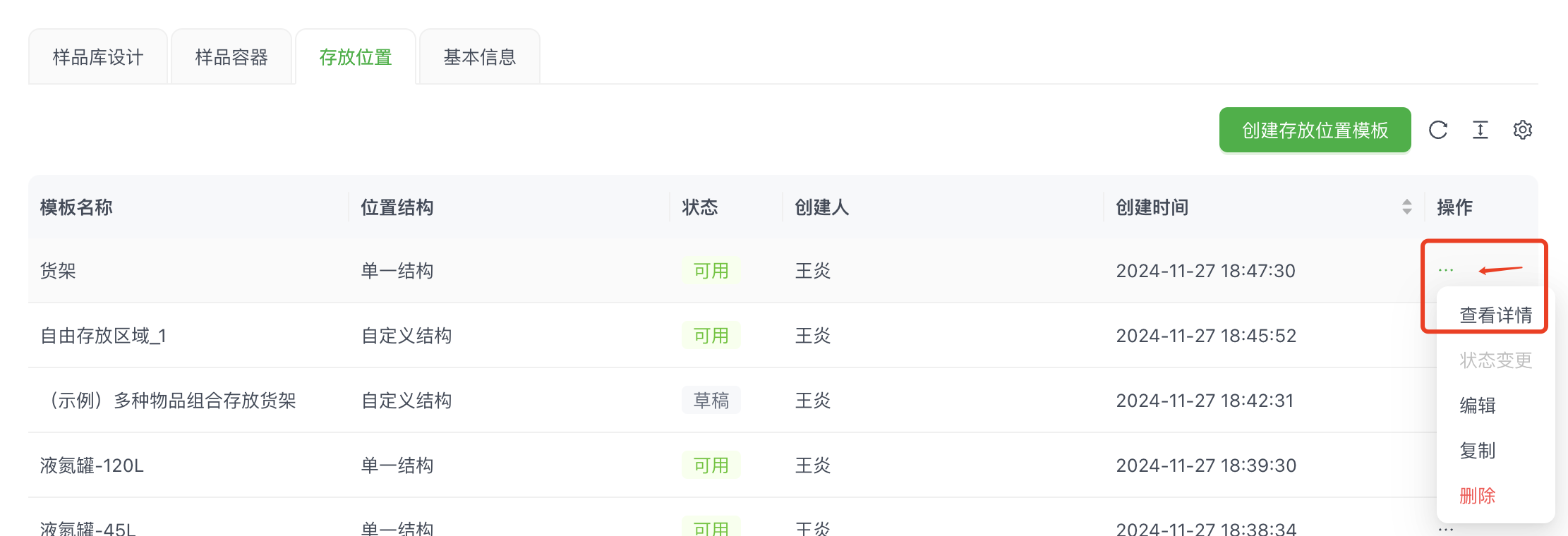Open the 基本信息 tab
The width and height of the screenshot is (1568, 536).
click(x=479, y=57)
